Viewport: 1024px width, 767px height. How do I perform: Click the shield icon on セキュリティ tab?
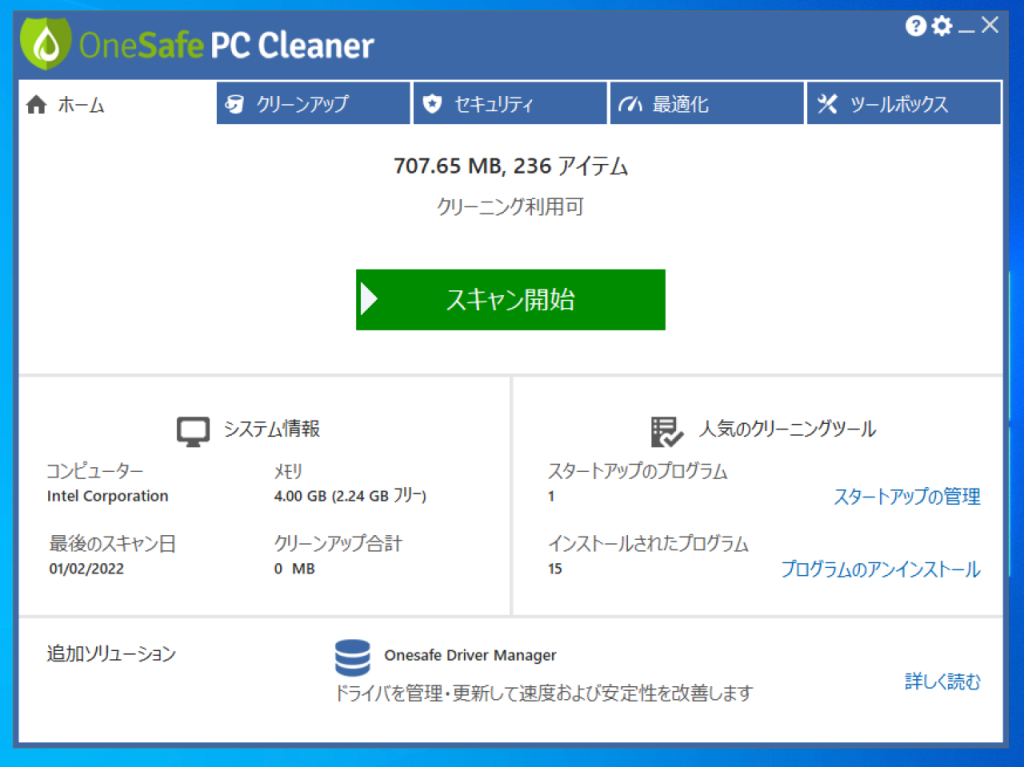[432, 104]
